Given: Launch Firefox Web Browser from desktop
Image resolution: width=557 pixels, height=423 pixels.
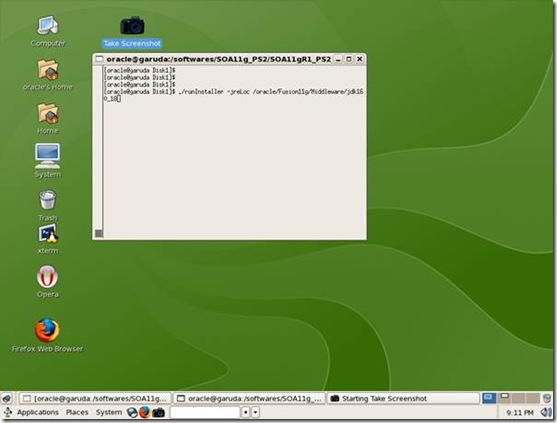Looking at the screenshot, I should click(x=47, y=335).
